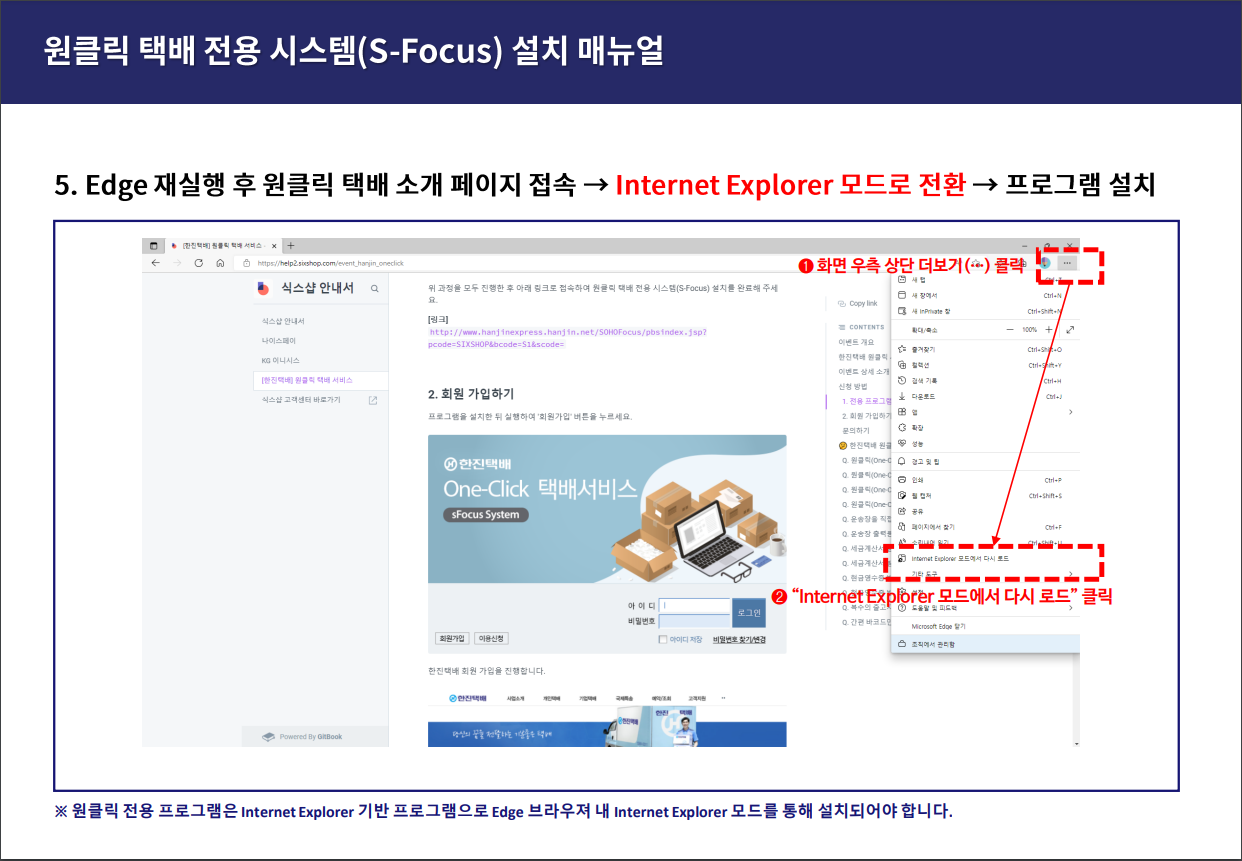
Task: Click the 로그인 button
Action: pos(748,612)
